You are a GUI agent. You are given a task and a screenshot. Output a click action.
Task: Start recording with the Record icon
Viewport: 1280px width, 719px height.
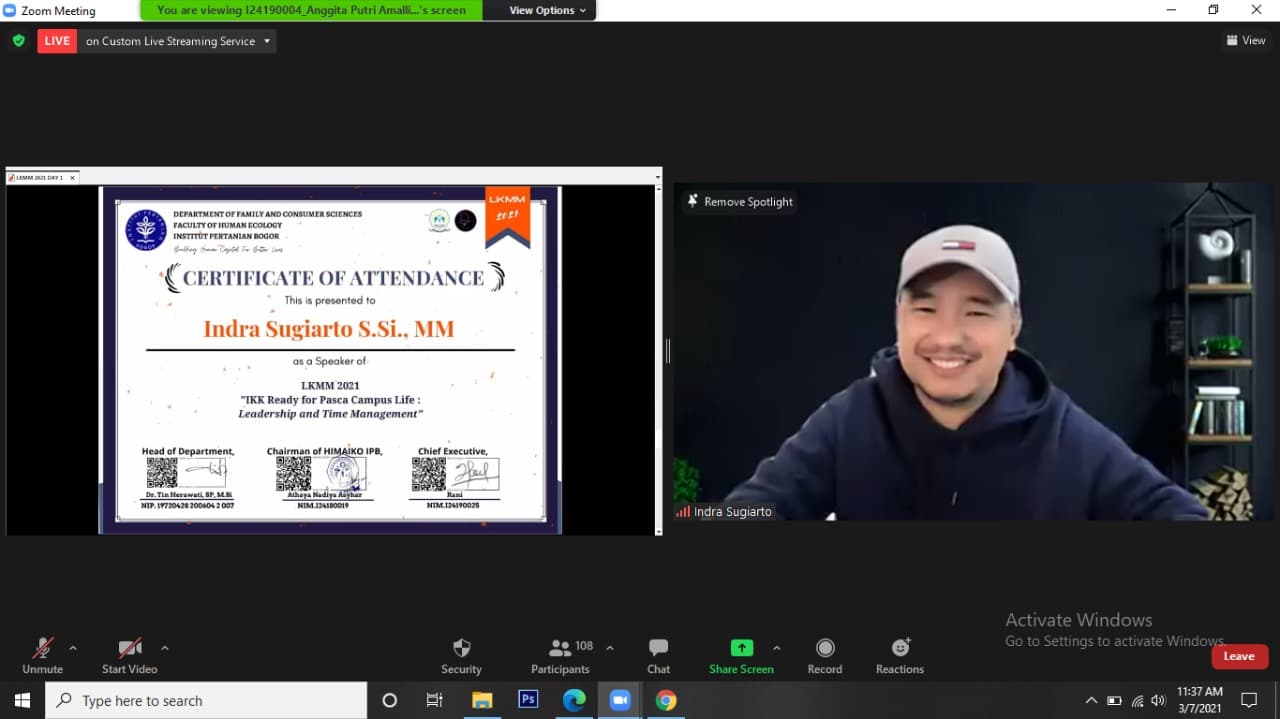tap(824, 648)
